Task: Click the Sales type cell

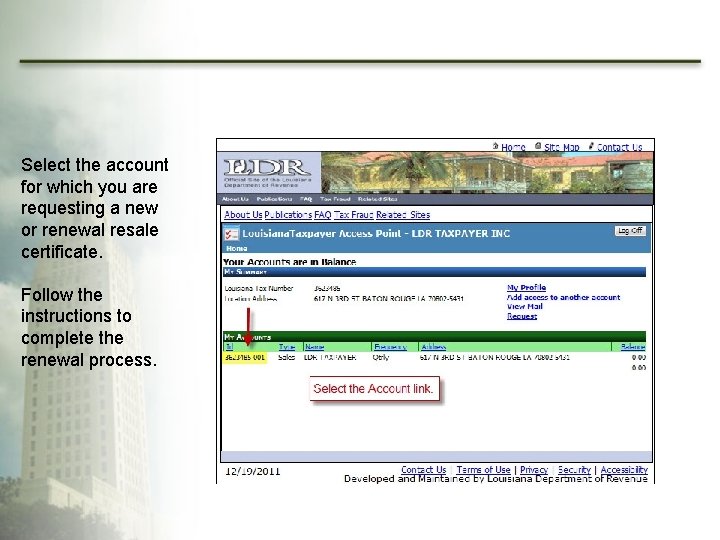Action: pyautogui.click(x=287, y=357)
